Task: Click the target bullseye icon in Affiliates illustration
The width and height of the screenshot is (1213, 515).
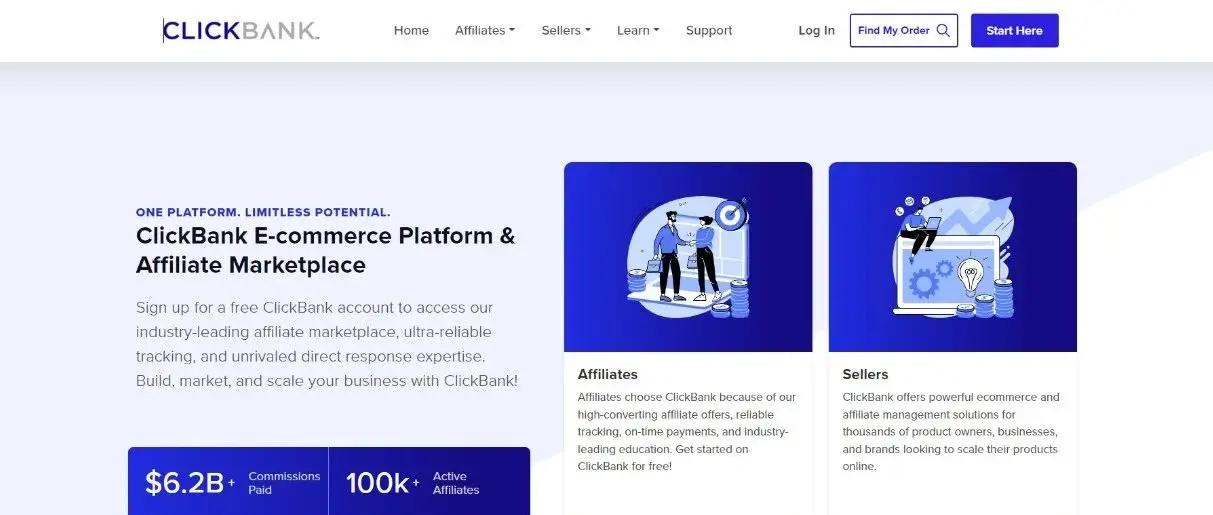Action: [x=731, y=214]
